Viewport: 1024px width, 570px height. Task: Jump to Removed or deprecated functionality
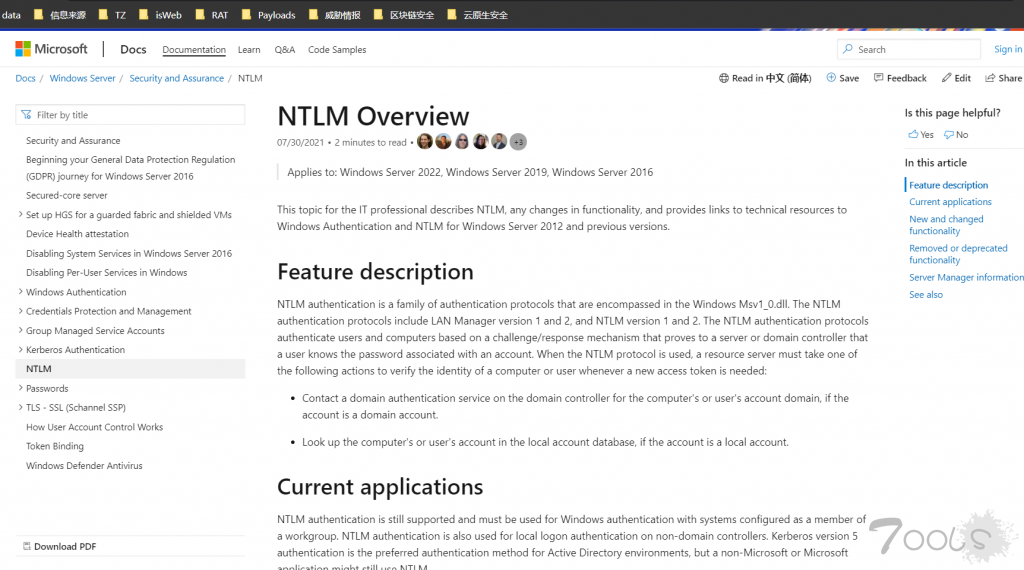tap(958, 254)
